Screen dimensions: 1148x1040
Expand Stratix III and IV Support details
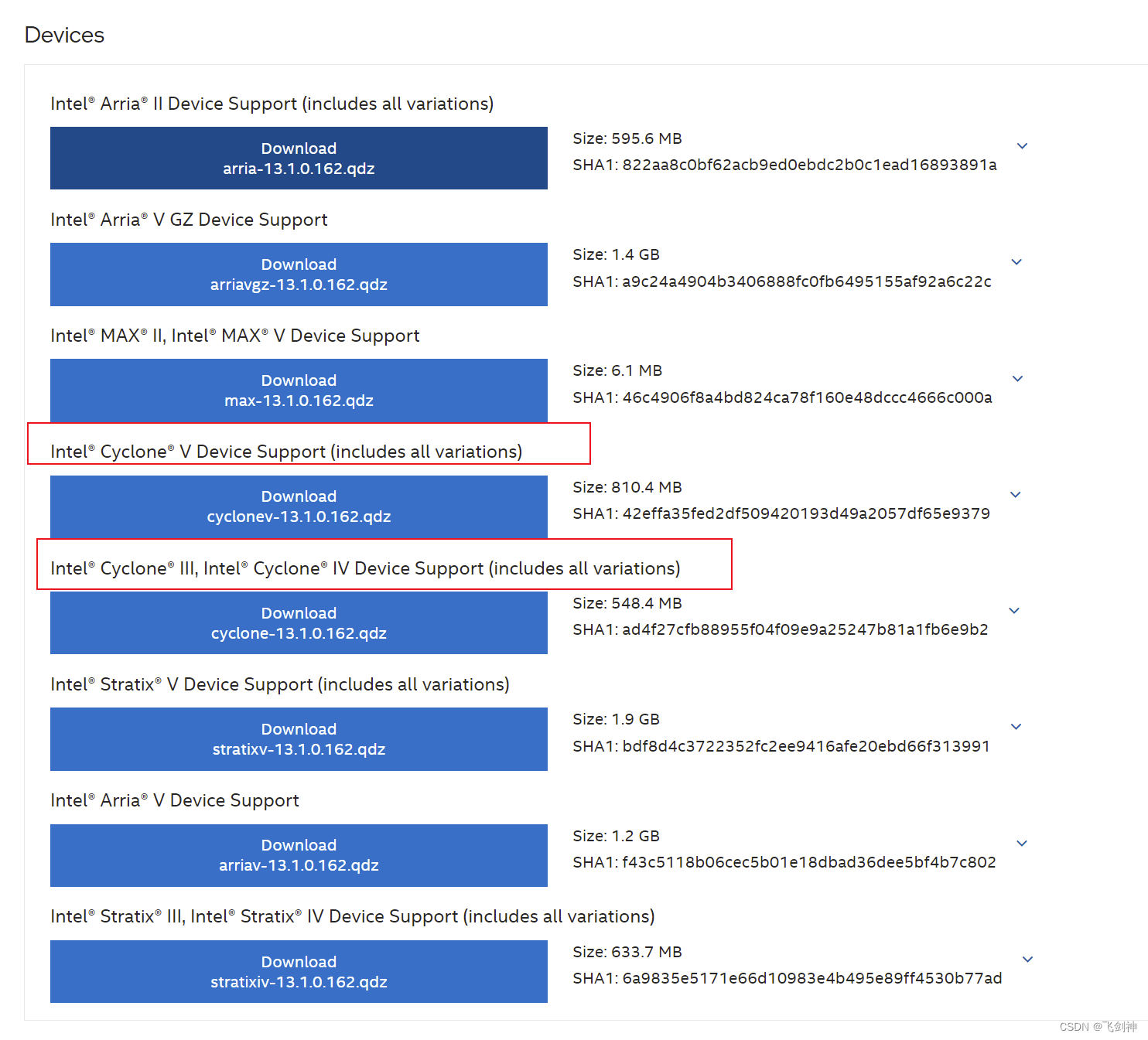[x=1027, y=959]
